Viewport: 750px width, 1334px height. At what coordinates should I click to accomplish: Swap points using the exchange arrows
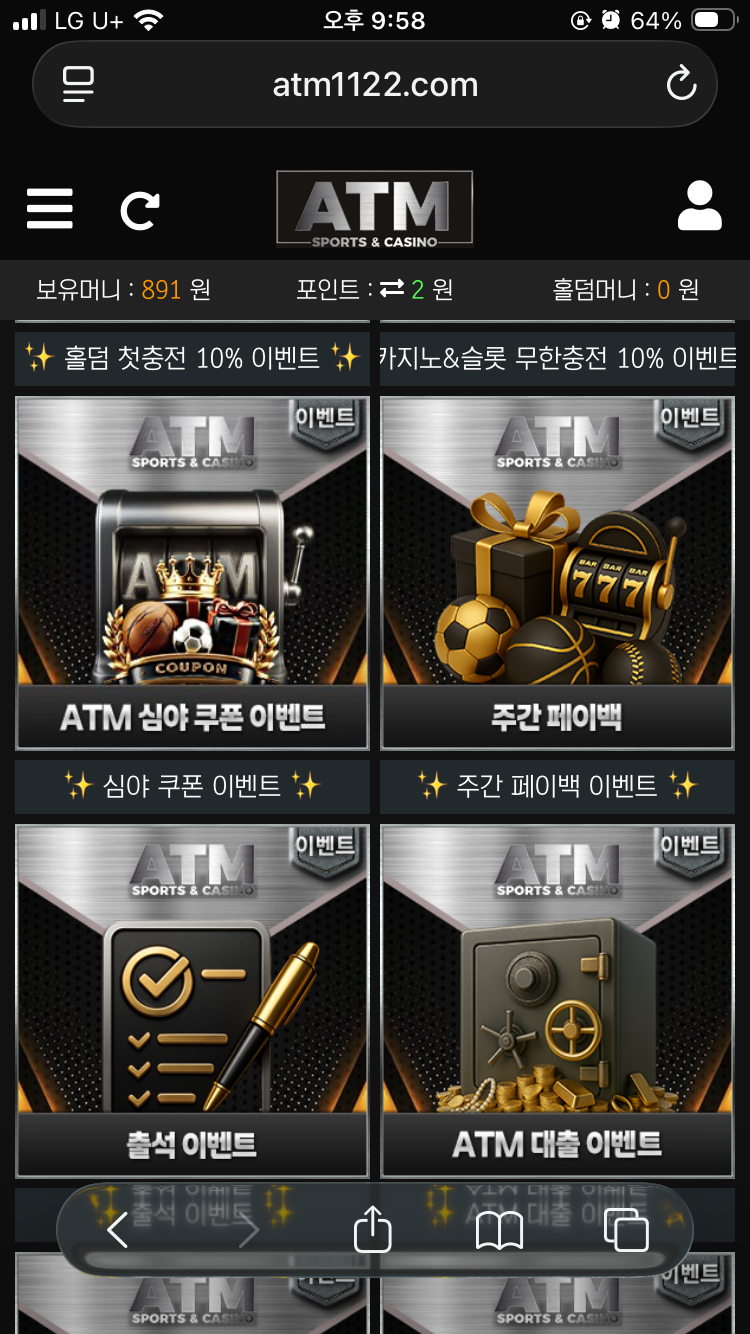point(392,289)
